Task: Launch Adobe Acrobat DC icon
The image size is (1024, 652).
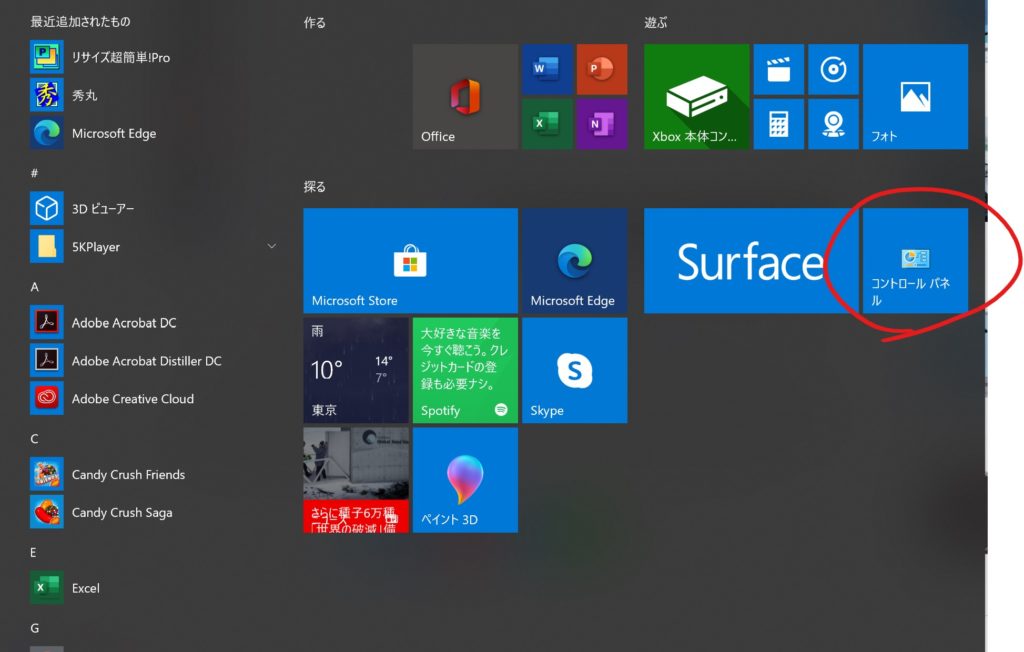Action: pyautogui.click(x=46, y=322)
